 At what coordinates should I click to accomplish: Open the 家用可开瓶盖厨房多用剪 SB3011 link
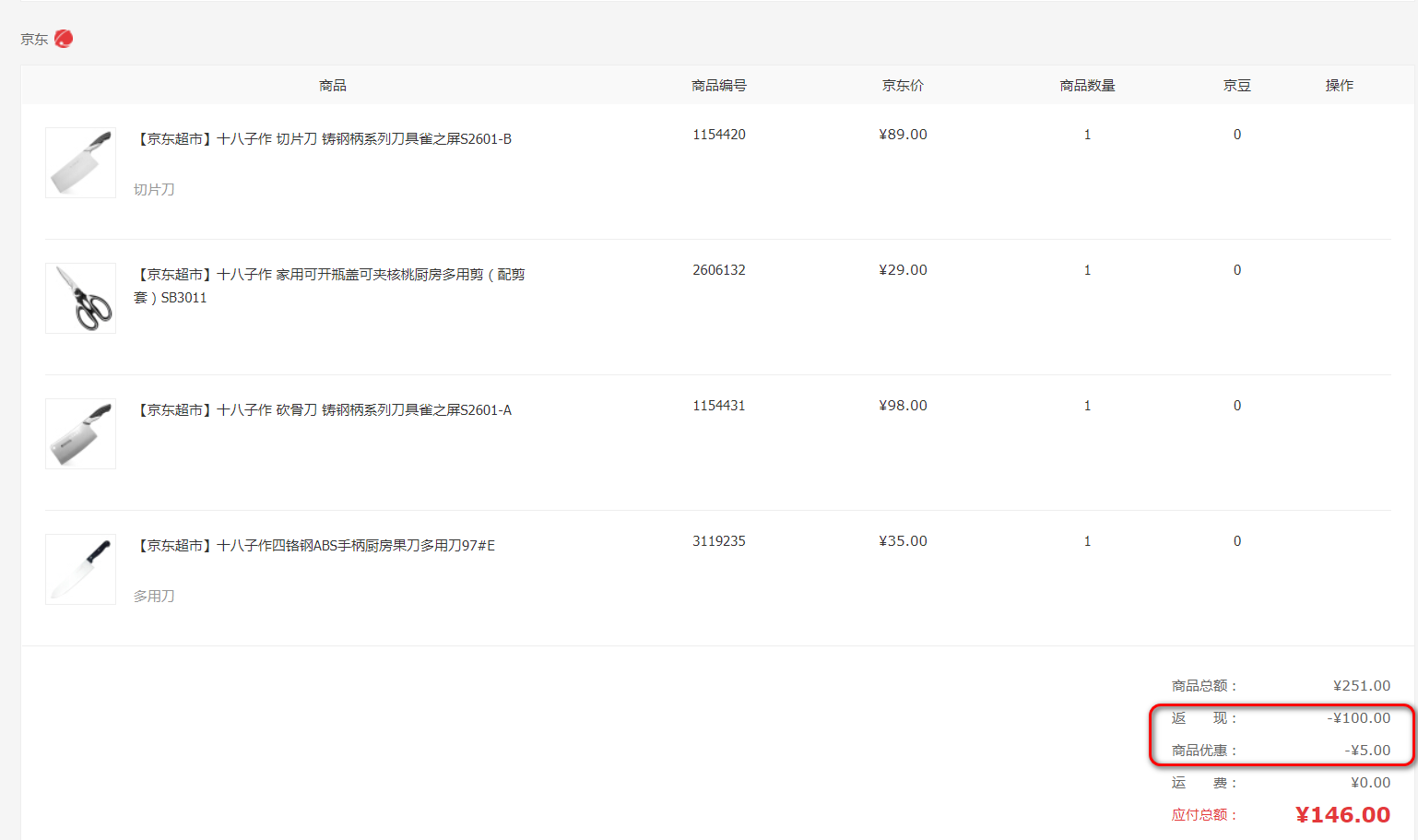329,286
